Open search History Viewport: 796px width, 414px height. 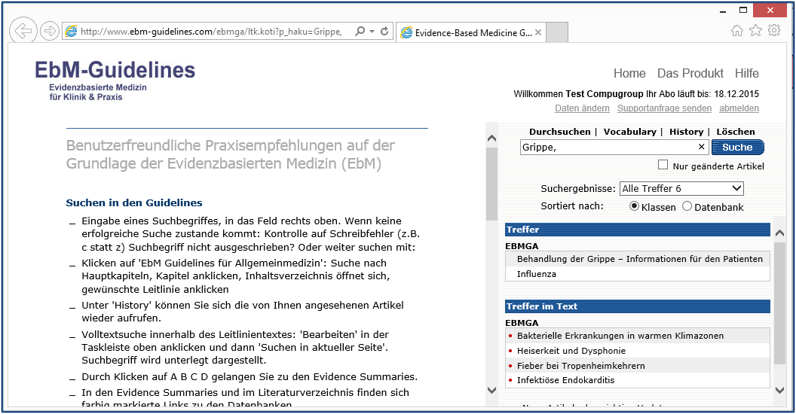(x=686, y=132)
